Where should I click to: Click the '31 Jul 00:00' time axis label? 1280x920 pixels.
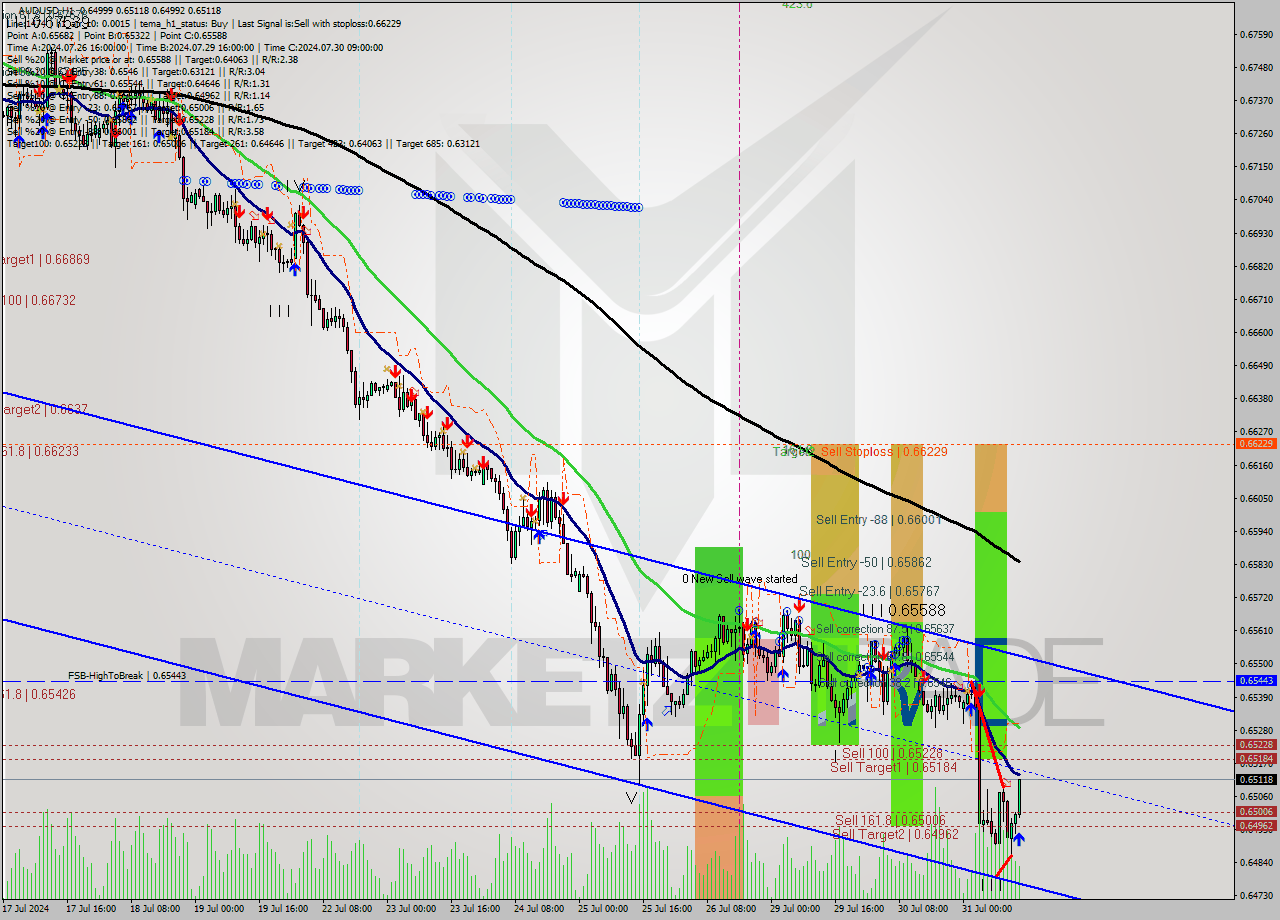click(985, 909)
